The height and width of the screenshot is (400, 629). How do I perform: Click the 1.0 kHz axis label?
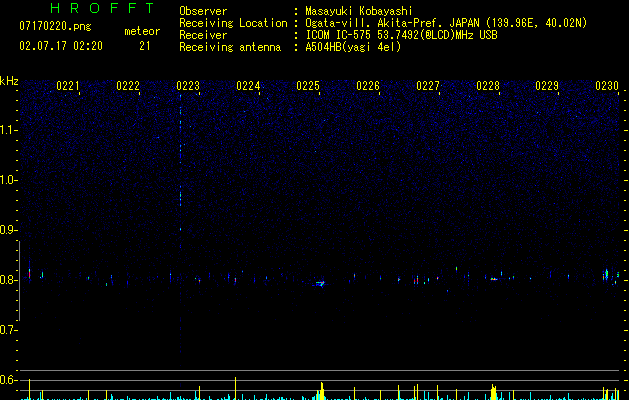(9, 180)
